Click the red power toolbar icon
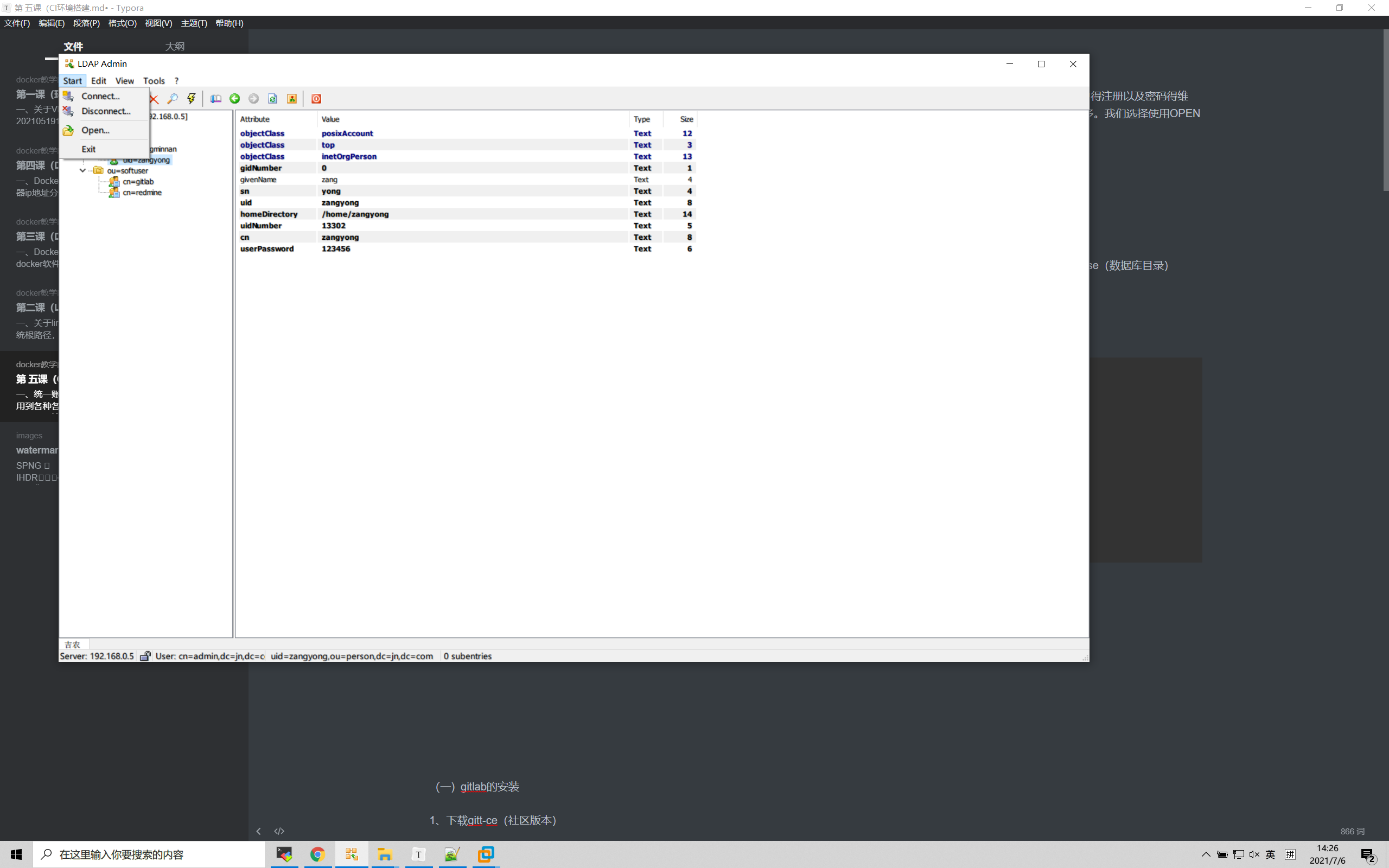The image size is (1389, 868). tap(316, 99)
